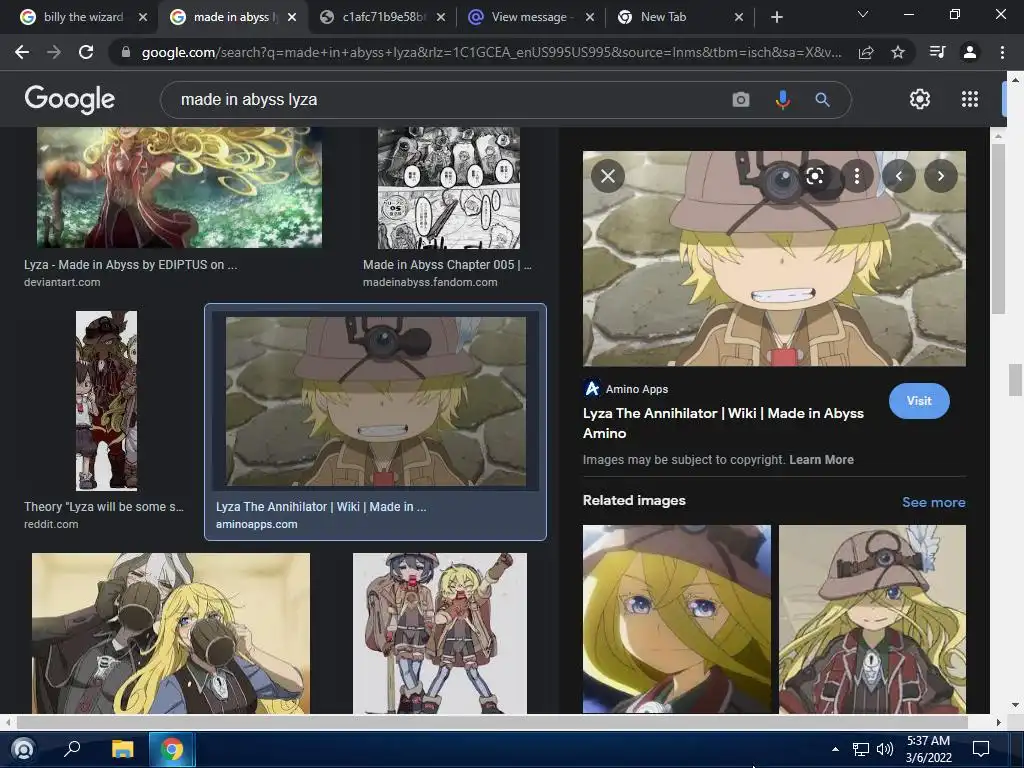Show previous image in preview
1024x768 pixels.
click(899, 176)
